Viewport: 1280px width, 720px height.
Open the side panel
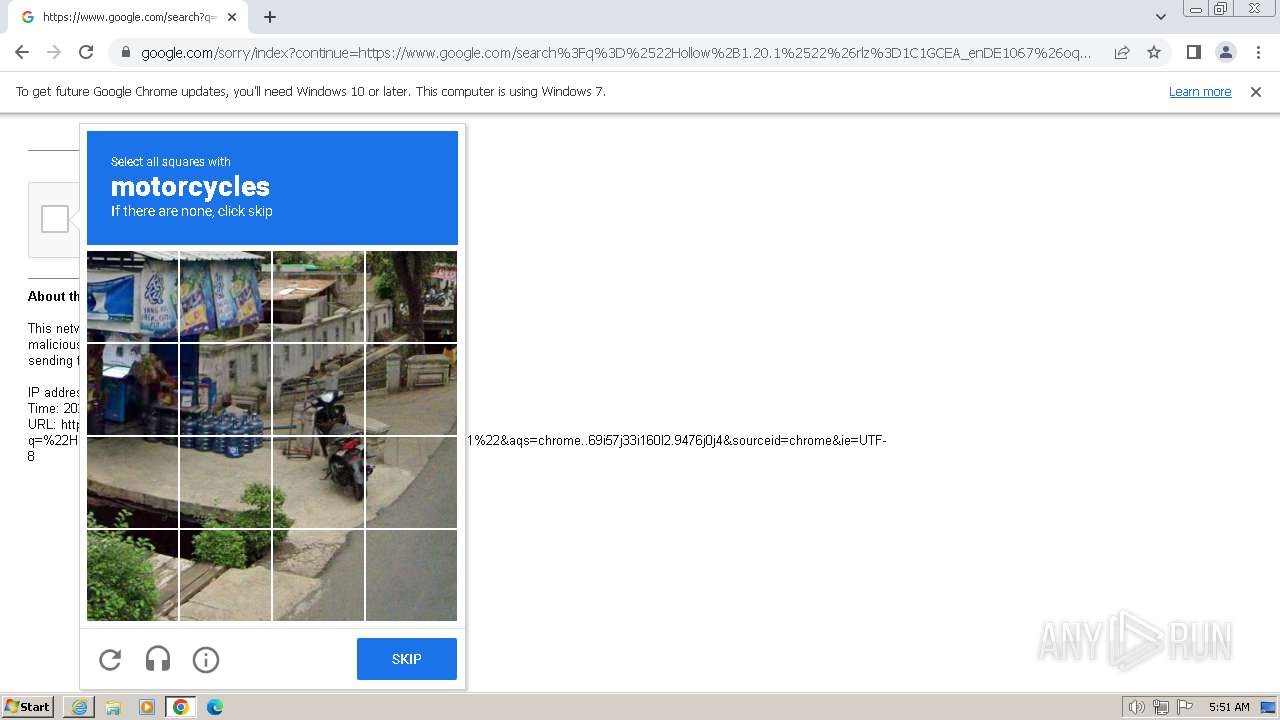(x=1193, y=52)
